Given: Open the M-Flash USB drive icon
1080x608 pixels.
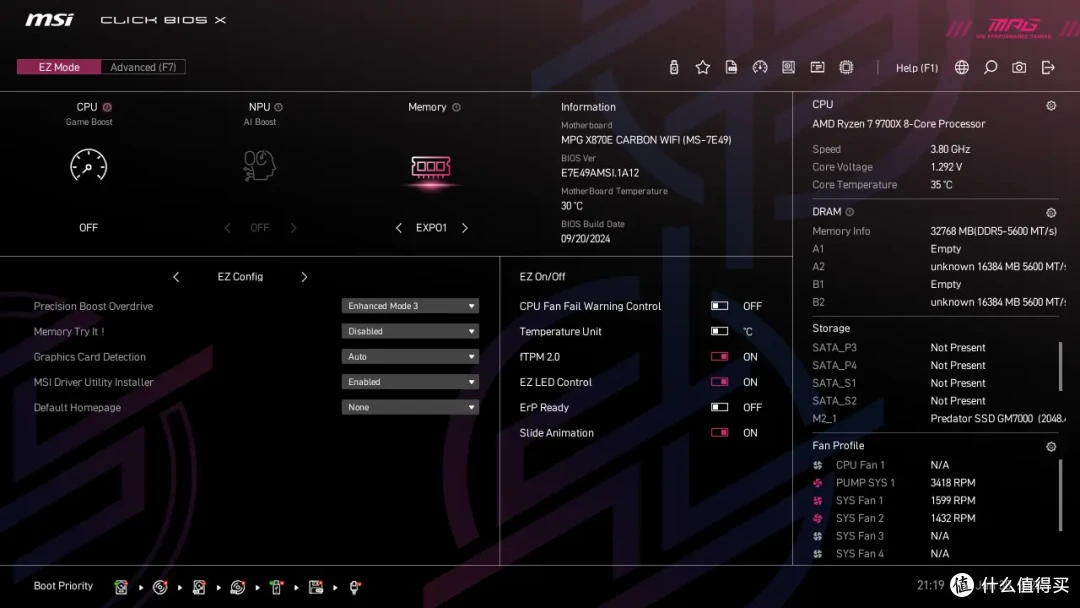Looking at the screenshot, I should coord(674,67).
